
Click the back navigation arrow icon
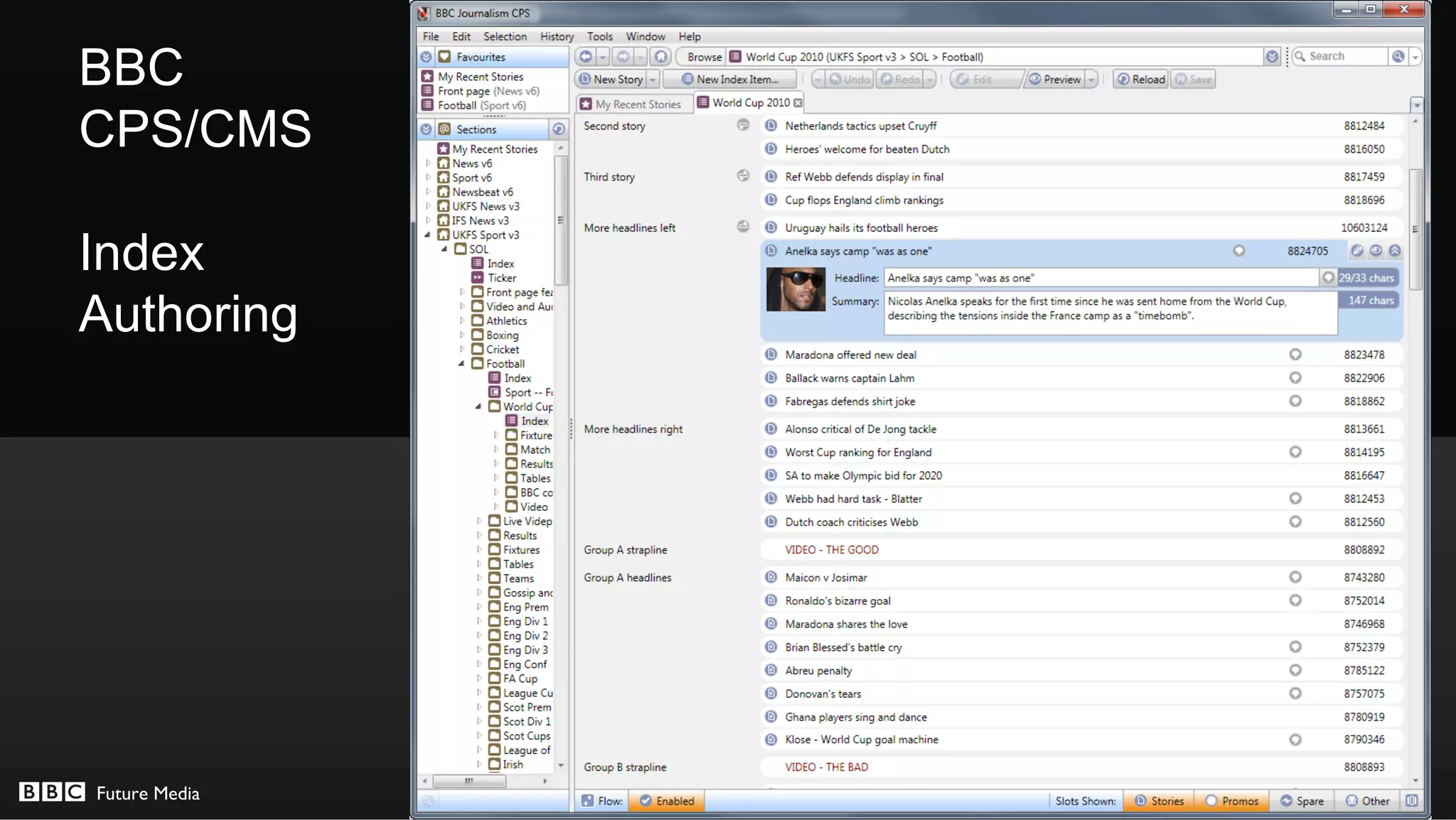(x=586, y=57)
